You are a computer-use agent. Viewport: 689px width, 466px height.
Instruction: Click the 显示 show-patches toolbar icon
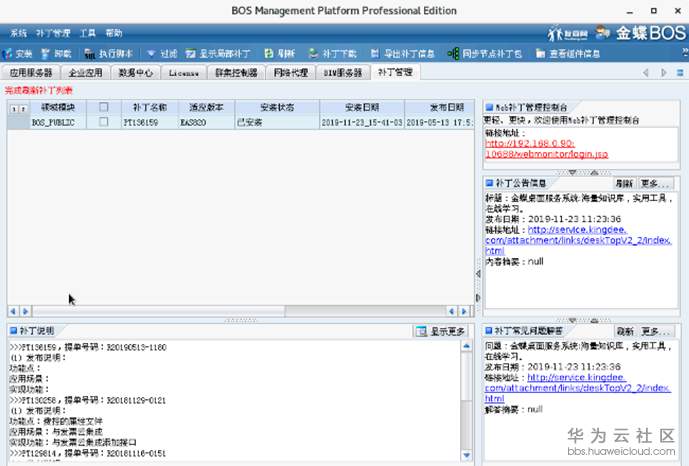(190, 54)
